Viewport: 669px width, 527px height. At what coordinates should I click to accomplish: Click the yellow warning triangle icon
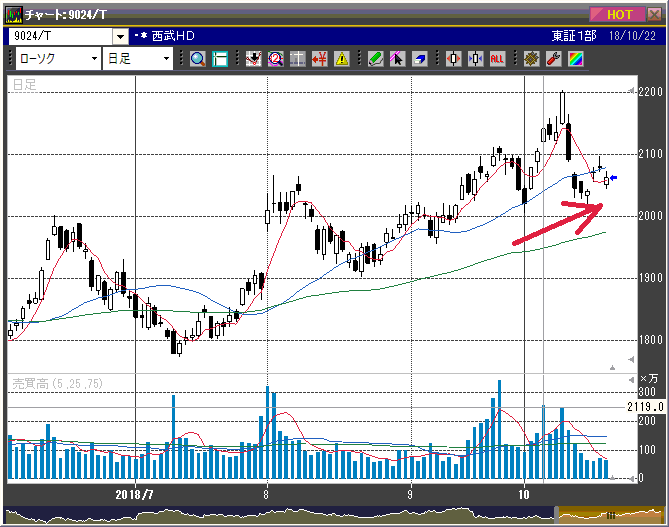(x=342, y=59)
